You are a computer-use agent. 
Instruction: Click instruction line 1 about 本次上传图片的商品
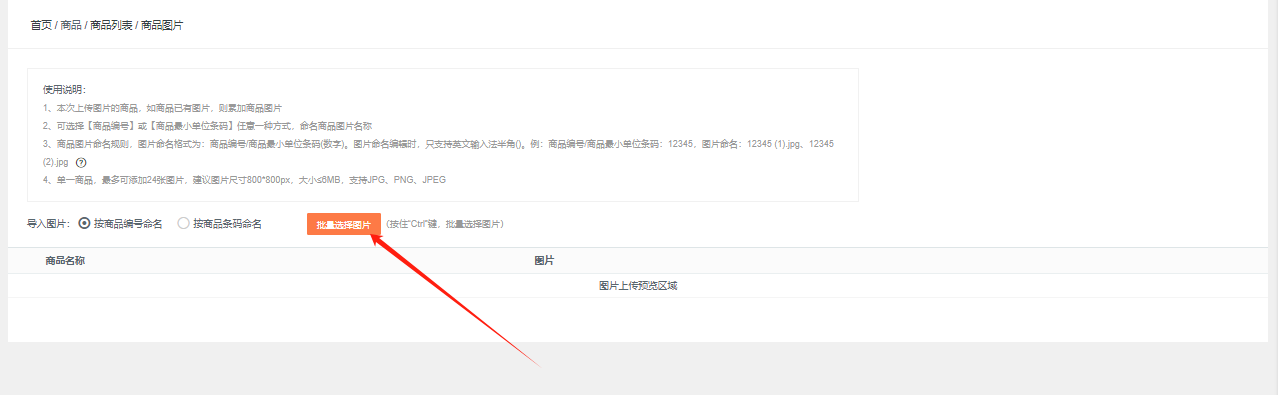point(163,108)
